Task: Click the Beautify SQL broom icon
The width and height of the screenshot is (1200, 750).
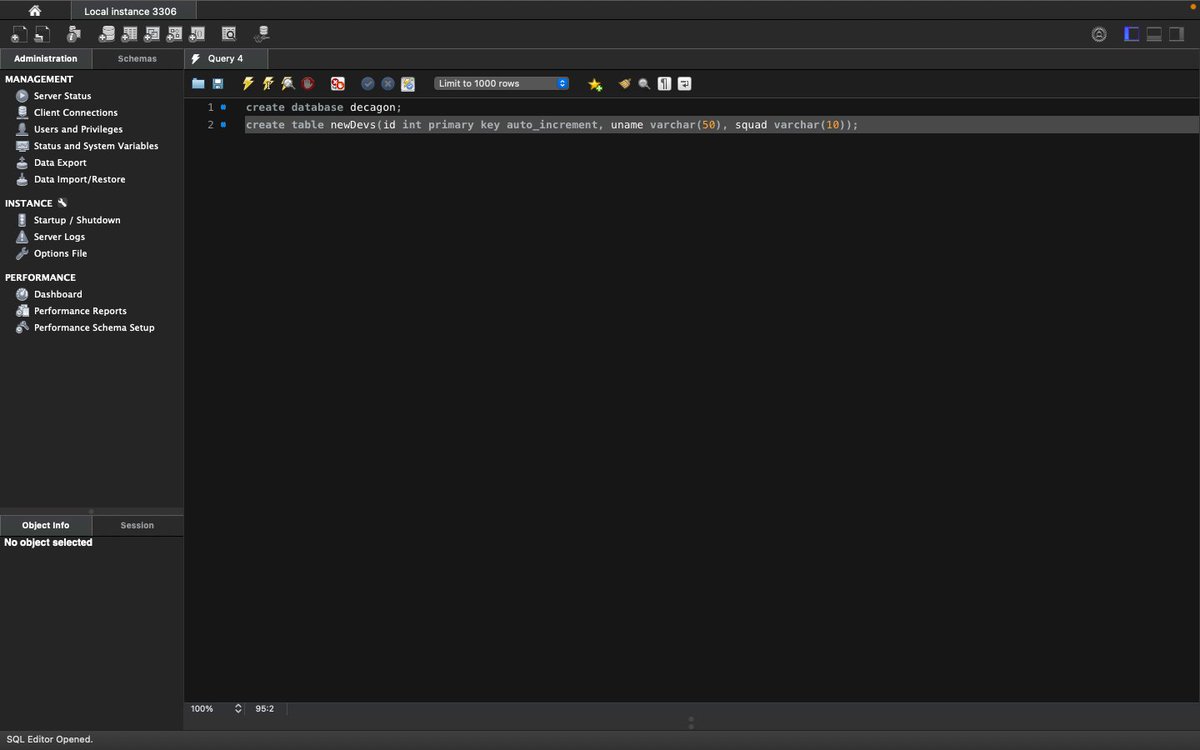Action: [x=624, y=84]
